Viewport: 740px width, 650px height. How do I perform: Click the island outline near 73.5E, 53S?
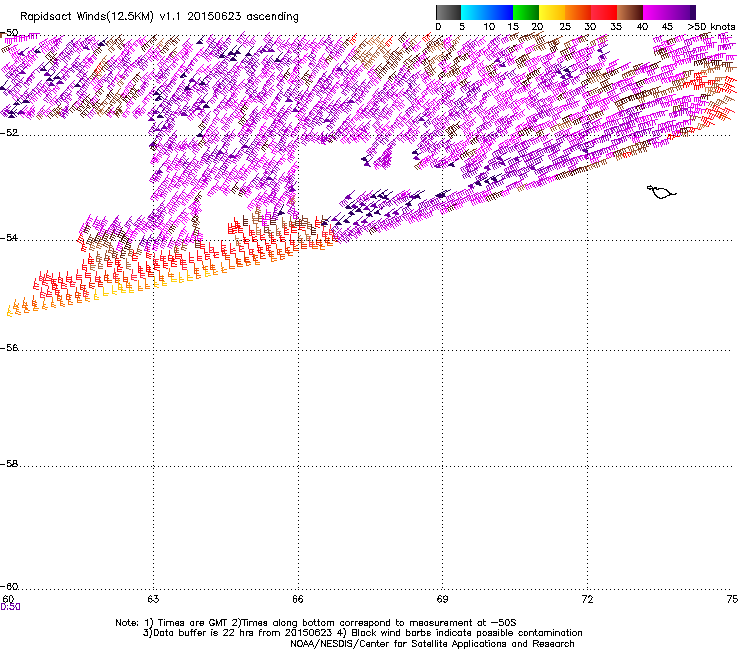pyautogui.click(x=661, y=192)
